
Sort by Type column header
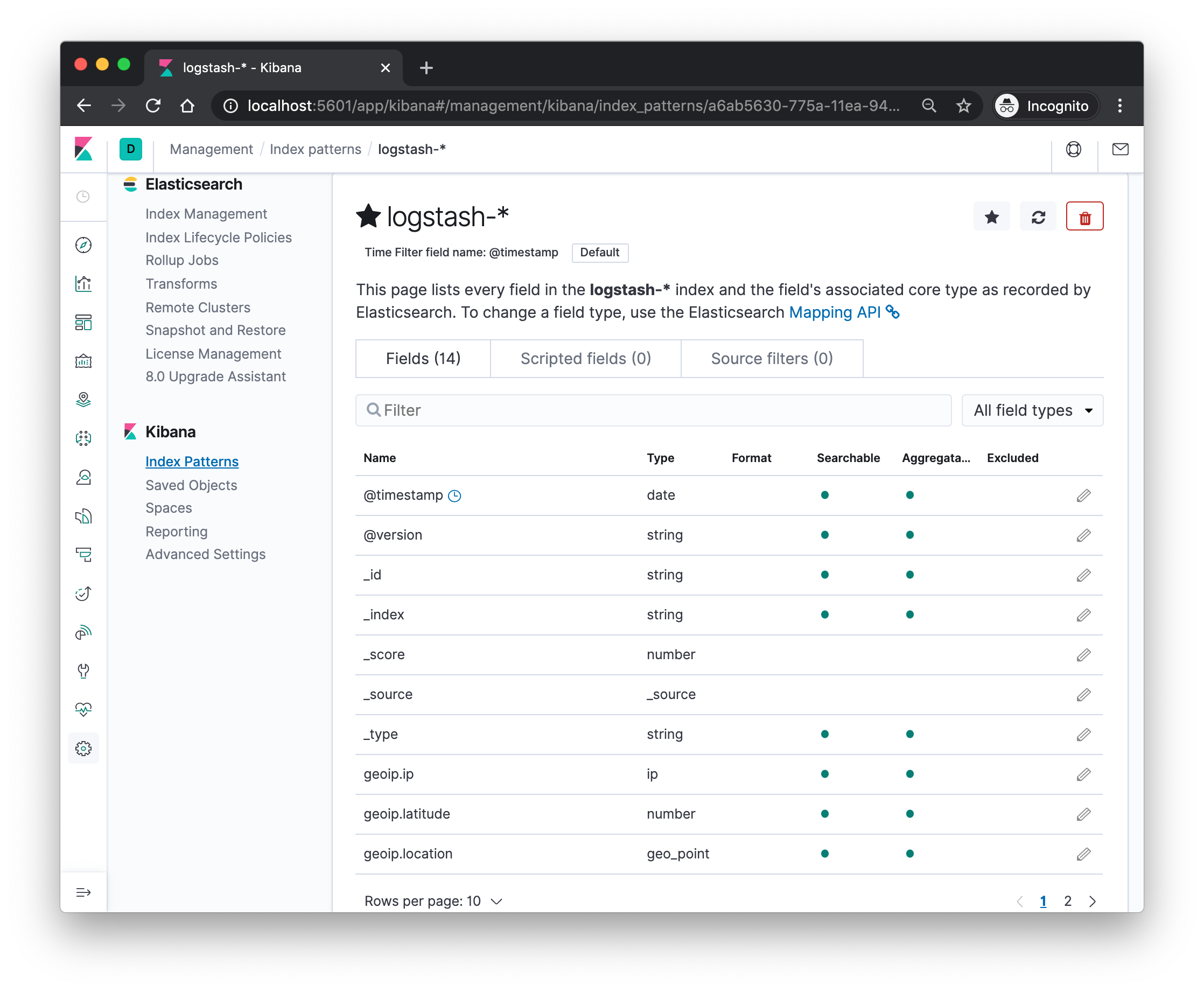660,458
